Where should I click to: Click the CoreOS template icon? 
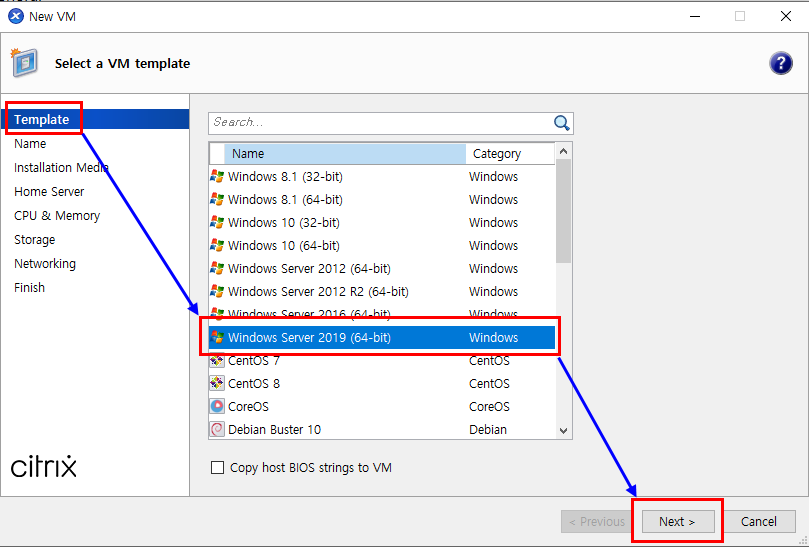tap(217, 407)
